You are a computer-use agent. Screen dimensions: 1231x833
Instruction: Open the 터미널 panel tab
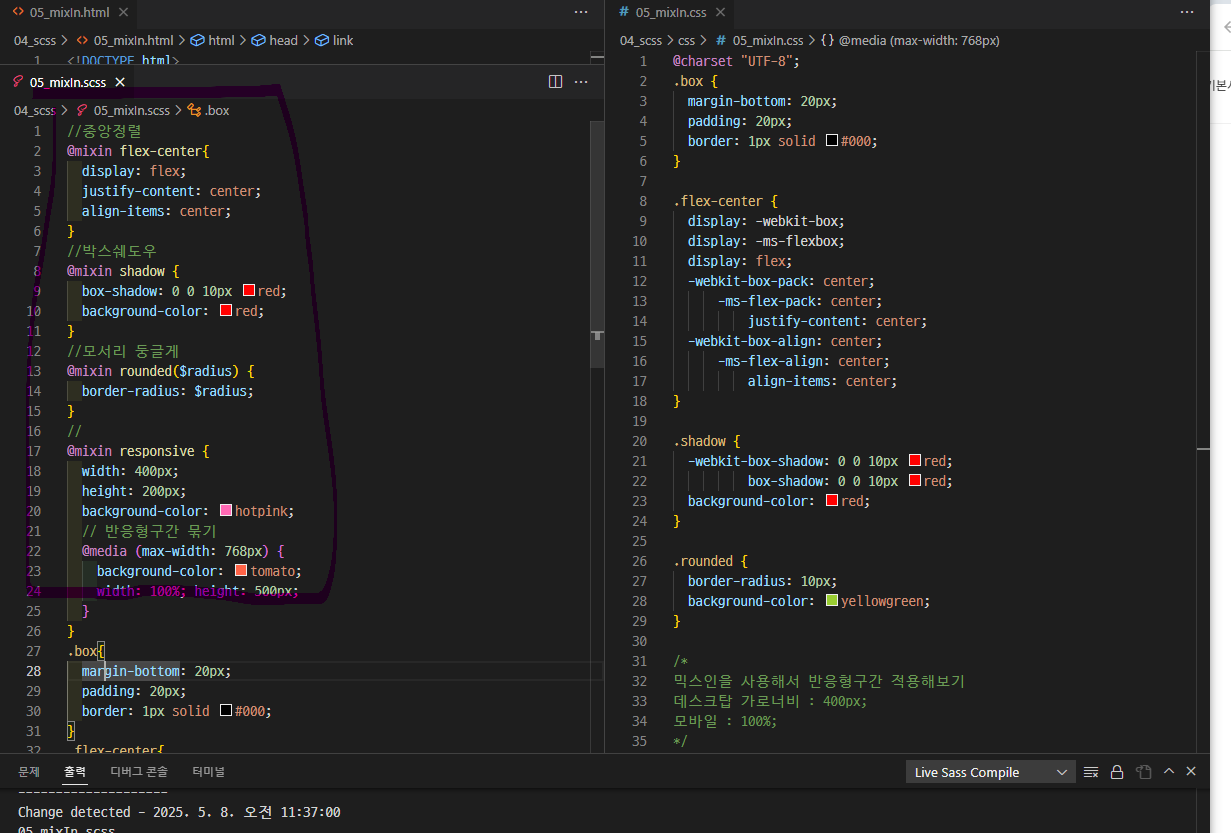tap(209, 772)
